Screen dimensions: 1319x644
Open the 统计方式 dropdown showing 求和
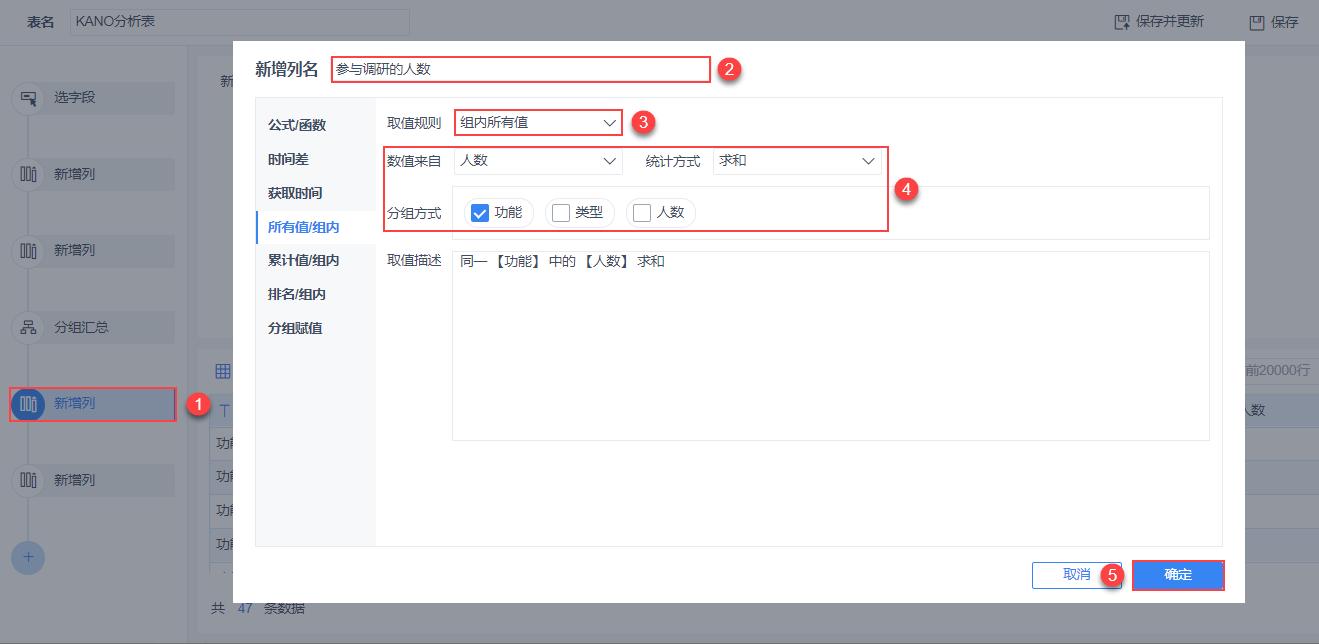(x=796, y=160)
